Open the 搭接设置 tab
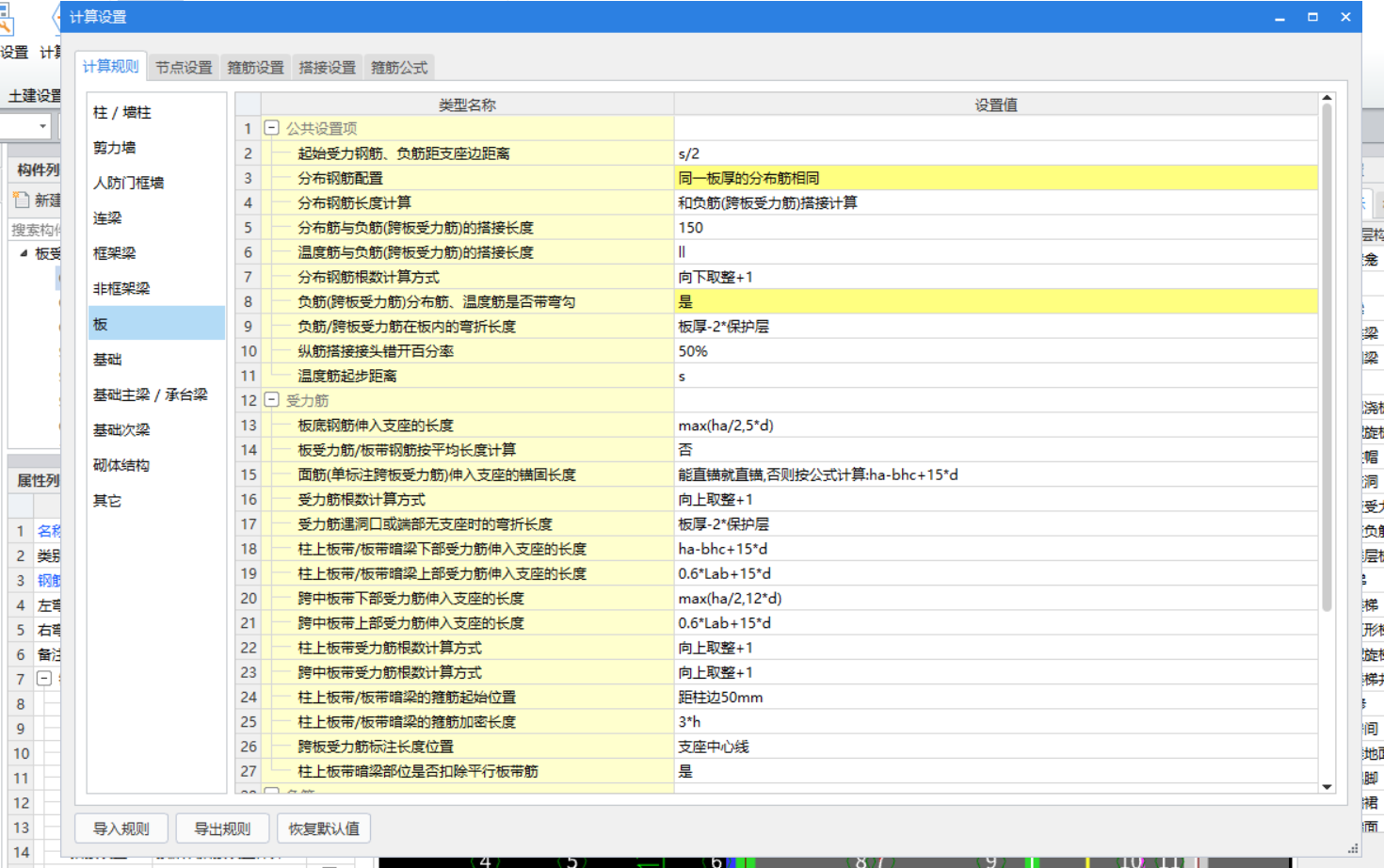 coord(327,68)
